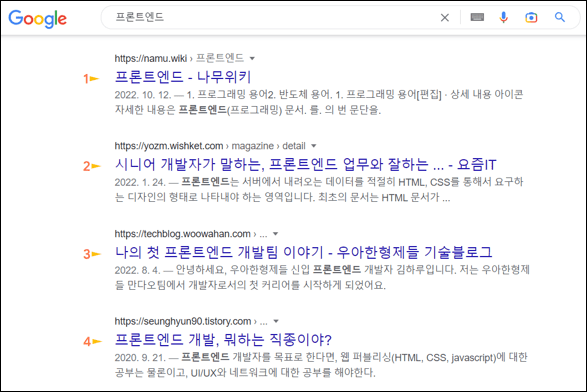
Task: Click snippet text dated 2022. 10. 12.
Action: point(319,102)
